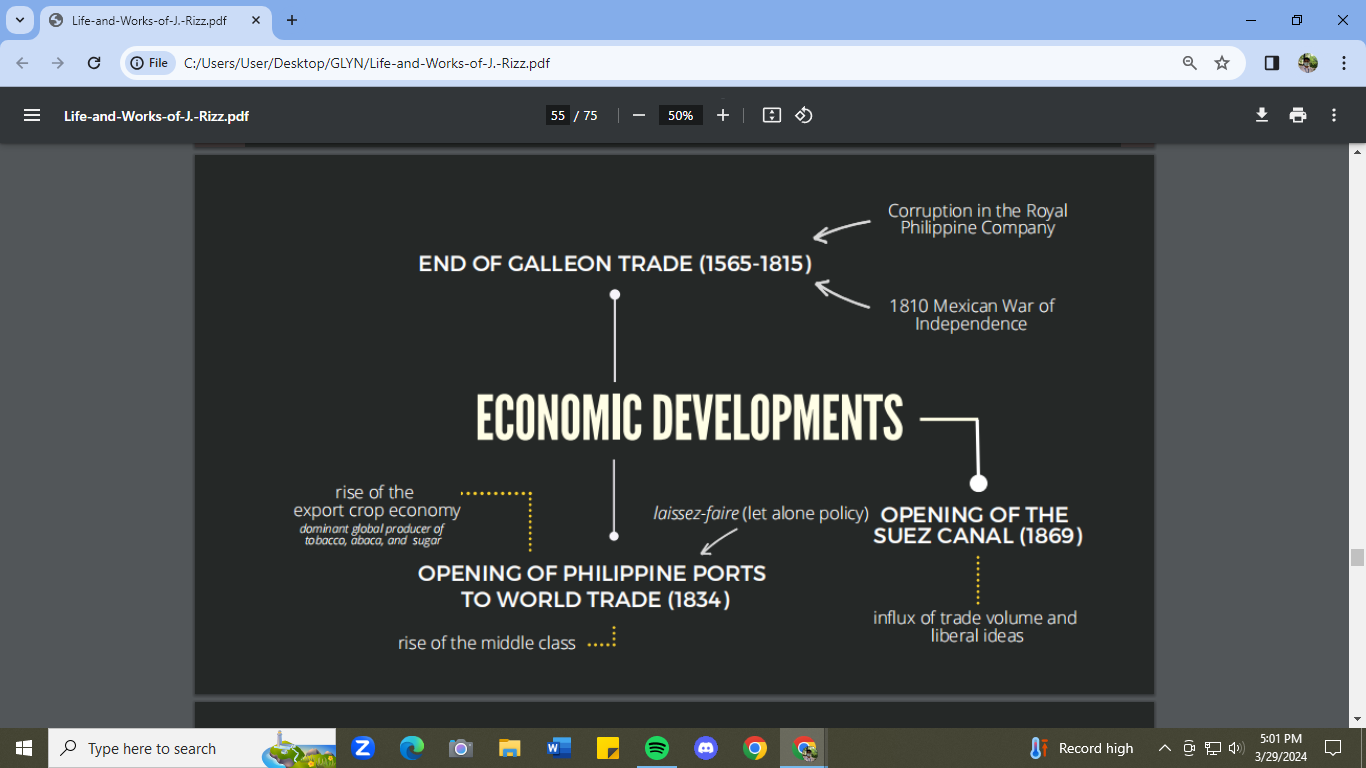Reload the current page
This screenshot has height=768, width=1366.
pos(94,63)
